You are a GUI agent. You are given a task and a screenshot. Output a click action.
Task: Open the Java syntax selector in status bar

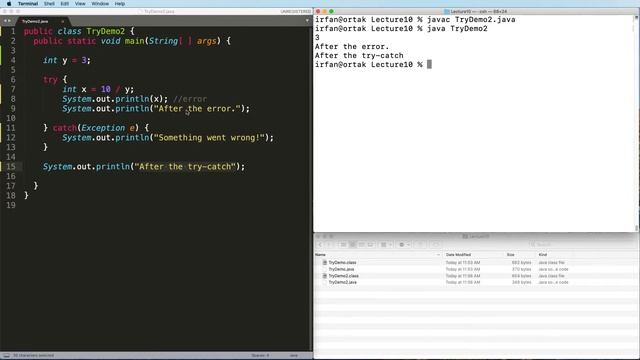(x=293, y=356)
